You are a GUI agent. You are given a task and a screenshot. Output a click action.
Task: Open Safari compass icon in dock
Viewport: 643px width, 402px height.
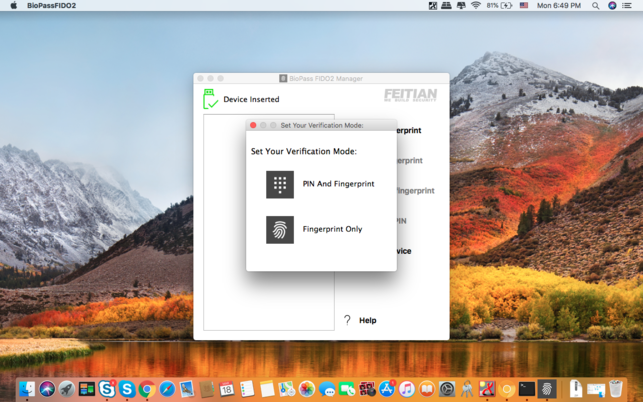[167, 389]
